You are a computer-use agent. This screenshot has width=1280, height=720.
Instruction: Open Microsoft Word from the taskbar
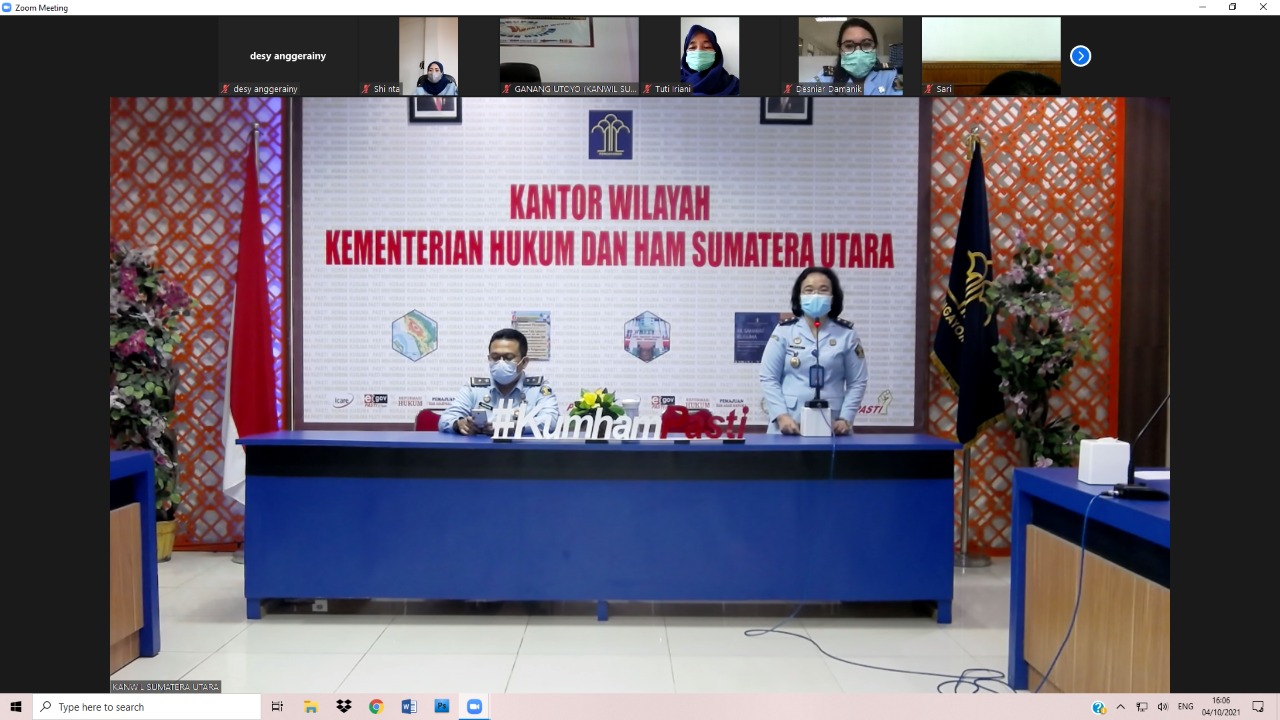(409, 707)
